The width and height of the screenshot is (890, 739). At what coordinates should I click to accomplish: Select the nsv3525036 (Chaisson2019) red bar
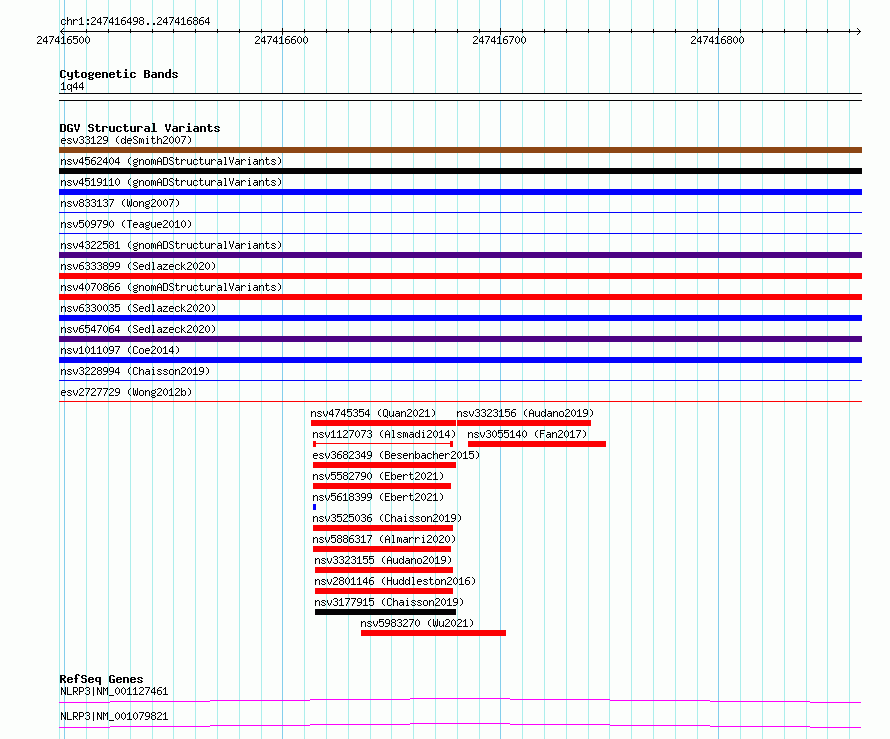pyautogui.click(x=383, y=528)
